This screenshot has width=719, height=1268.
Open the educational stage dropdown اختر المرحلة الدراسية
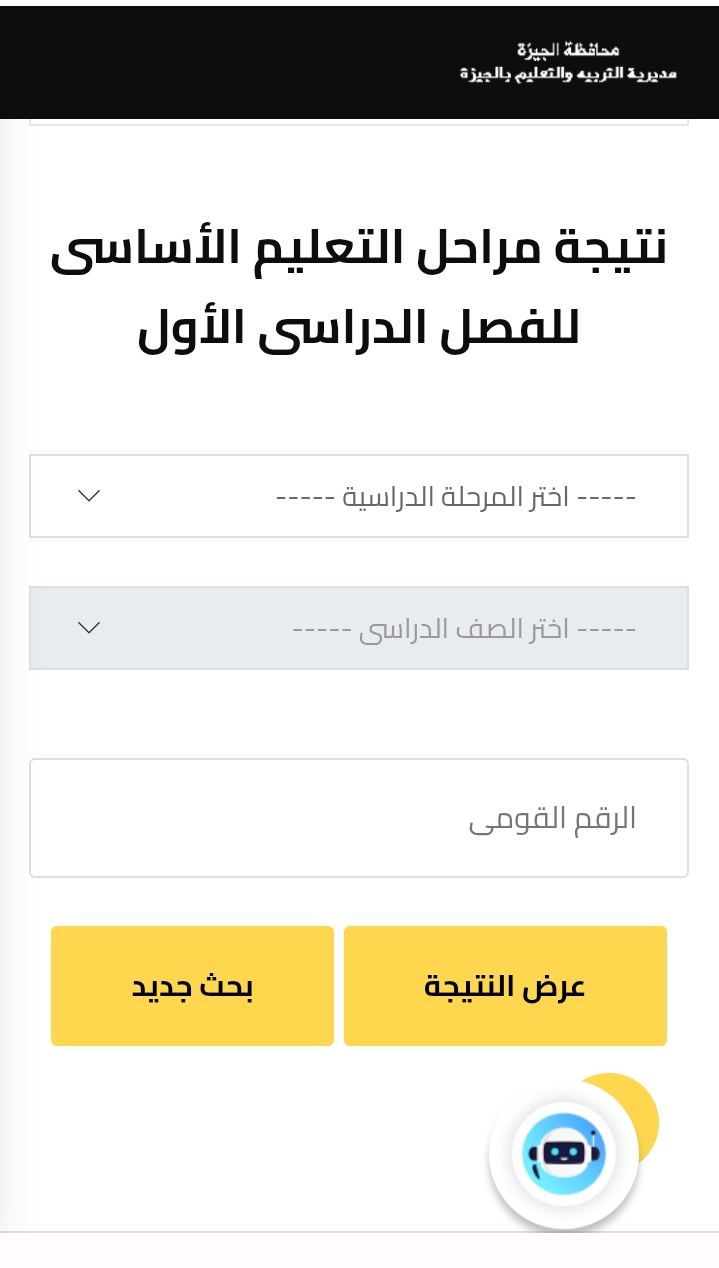359,496
